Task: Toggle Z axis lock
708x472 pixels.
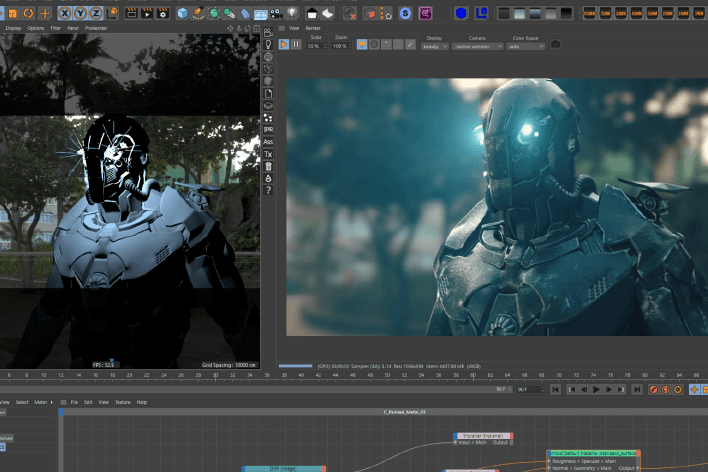Action: coord(96,14)
